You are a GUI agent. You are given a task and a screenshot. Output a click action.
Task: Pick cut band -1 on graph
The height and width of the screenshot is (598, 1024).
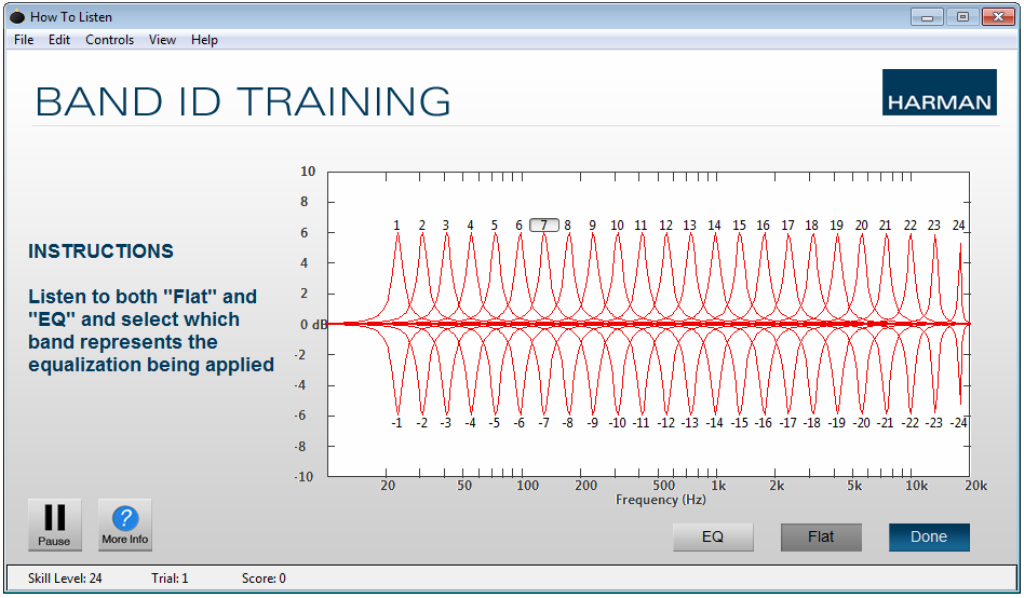[397, 423]
